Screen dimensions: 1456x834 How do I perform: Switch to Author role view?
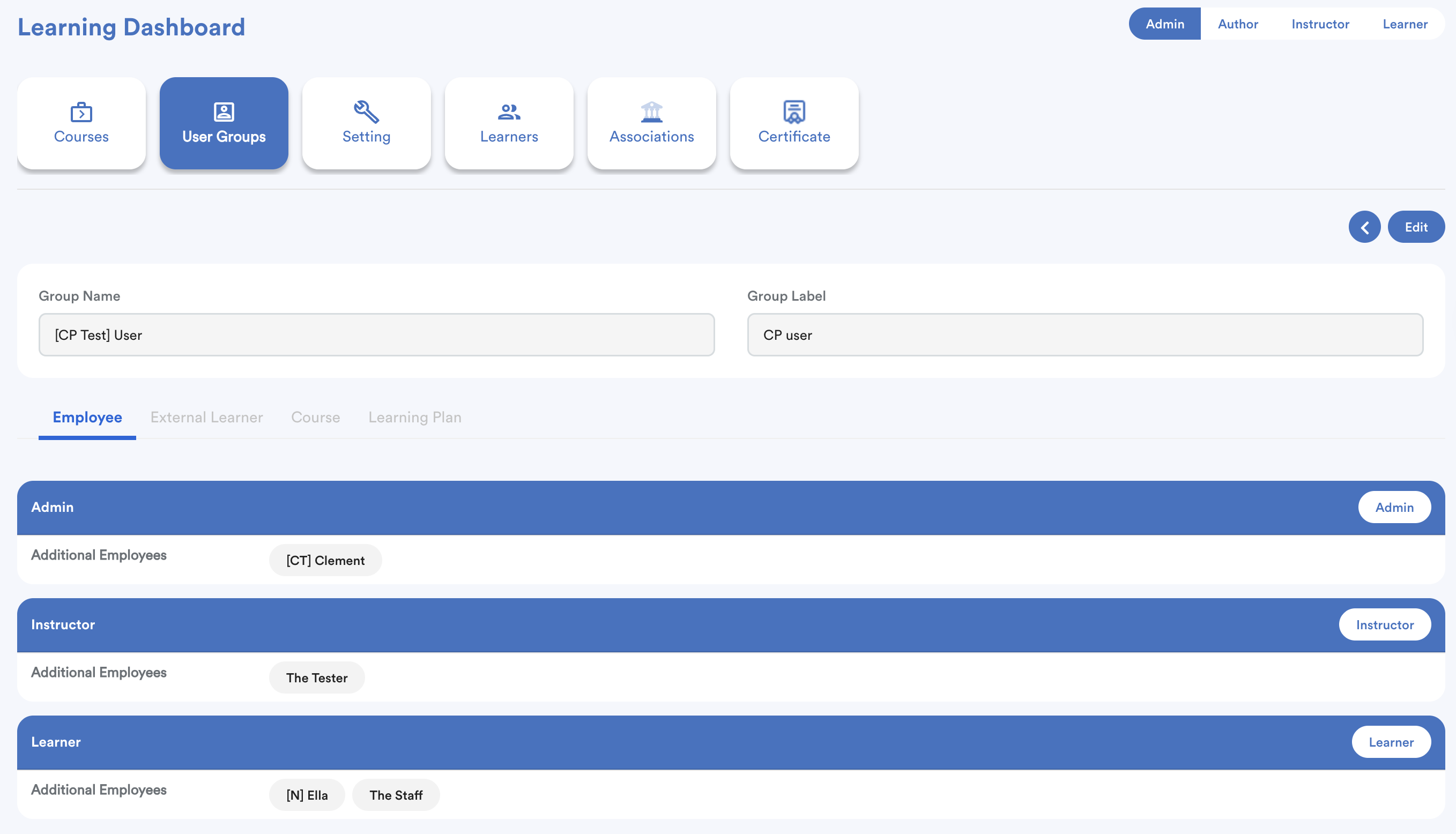pos(1237,24)
